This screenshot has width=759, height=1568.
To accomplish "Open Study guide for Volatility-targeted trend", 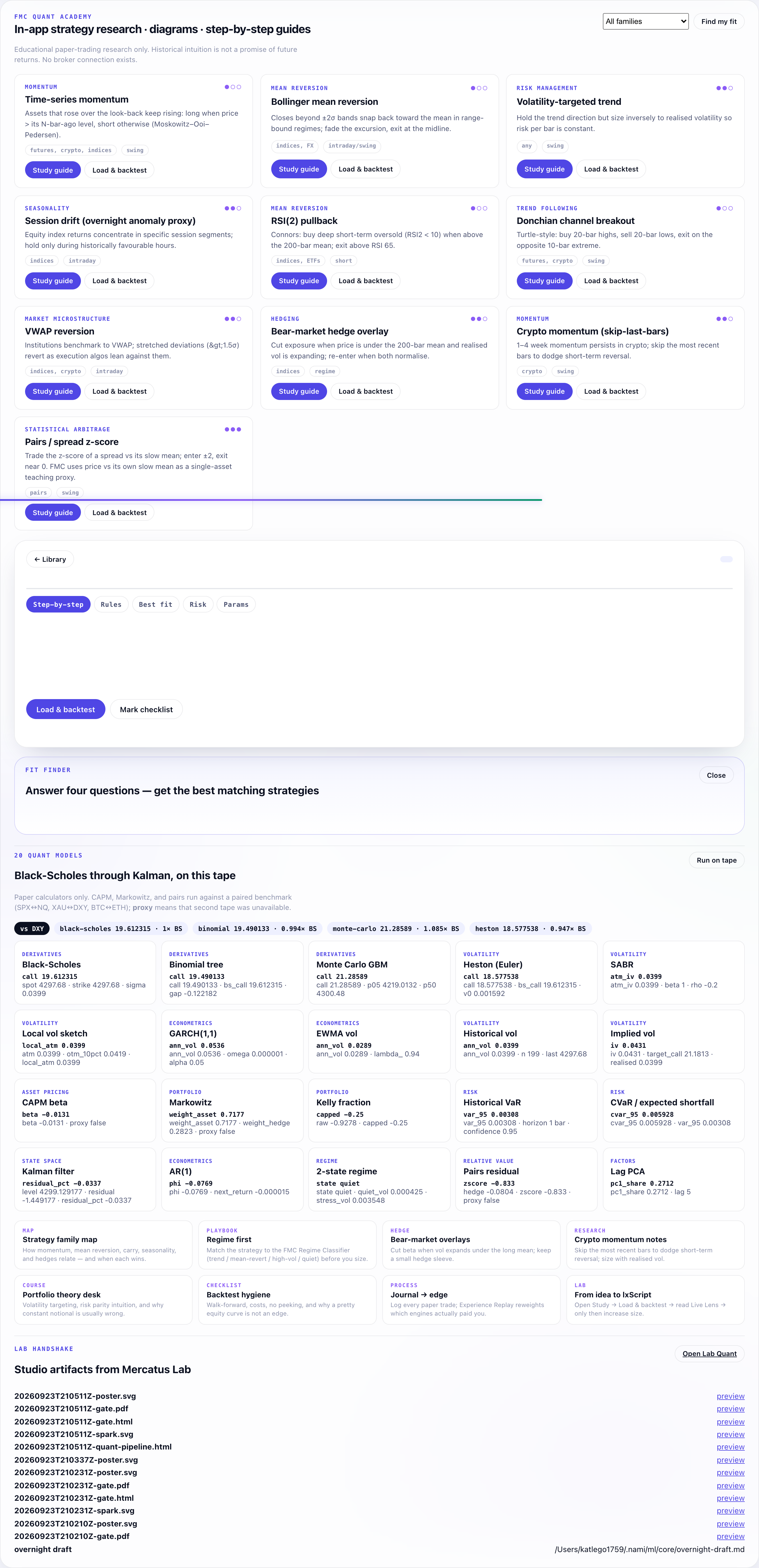I will (x=544, y=169).
